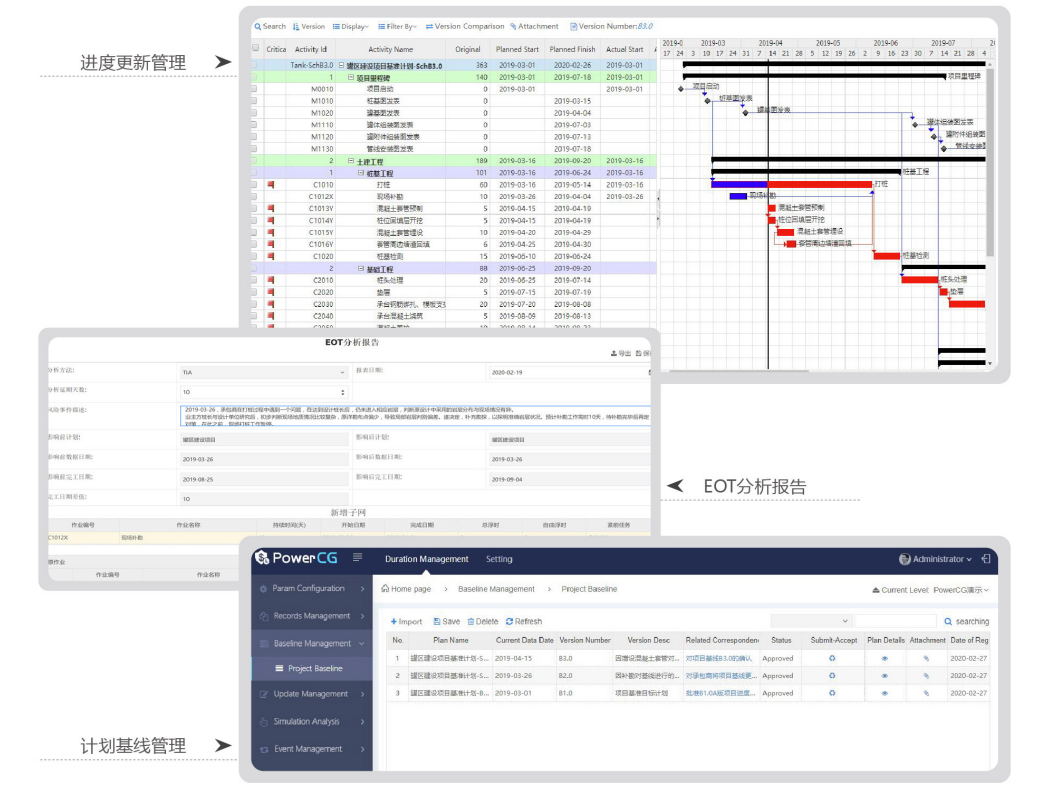Open the Display dropdown in Gantt toolbar

click(x=351, y=27)
